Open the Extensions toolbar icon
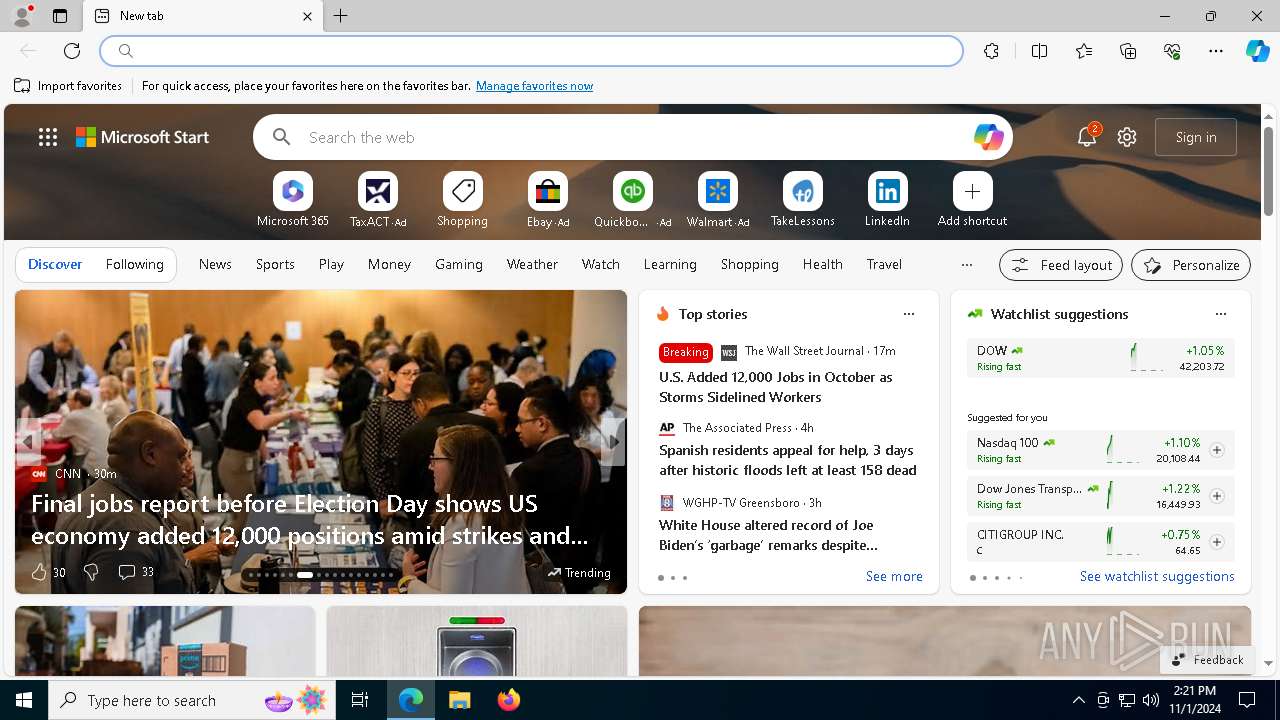Screen dimensions: 1280x720 (x=991, y=51)
